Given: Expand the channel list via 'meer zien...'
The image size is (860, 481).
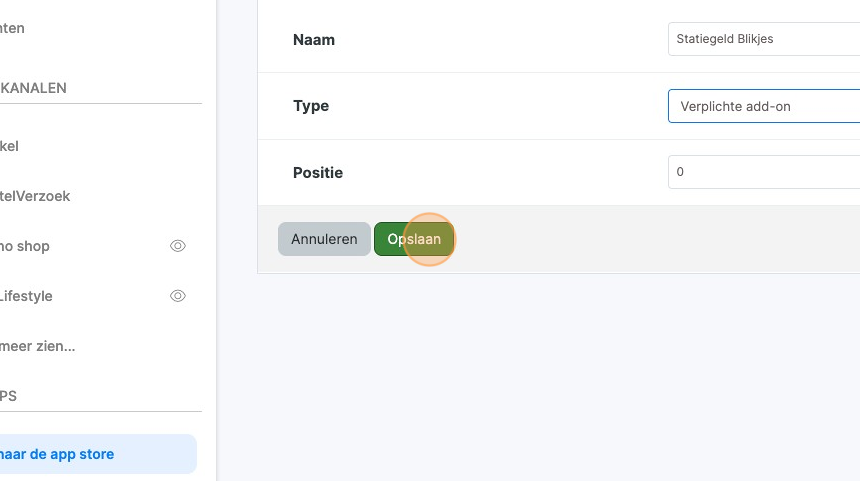Looking at the screenshot, I should point(38,346).
